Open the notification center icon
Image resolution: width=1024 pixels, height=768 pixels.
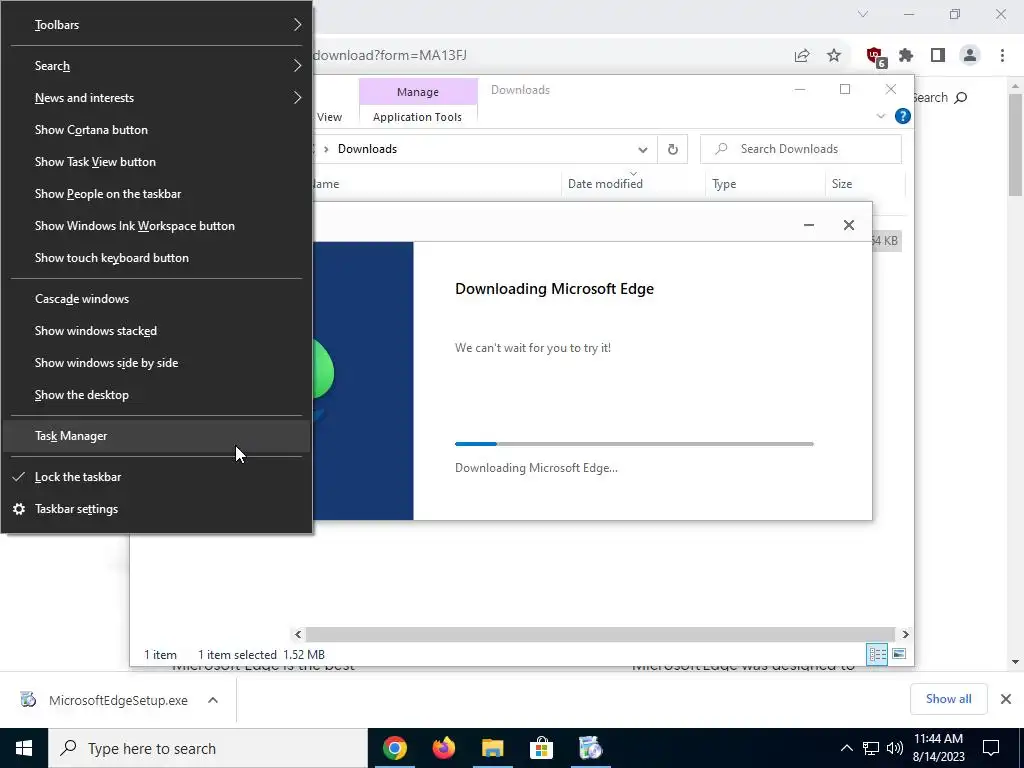[991, 748]
